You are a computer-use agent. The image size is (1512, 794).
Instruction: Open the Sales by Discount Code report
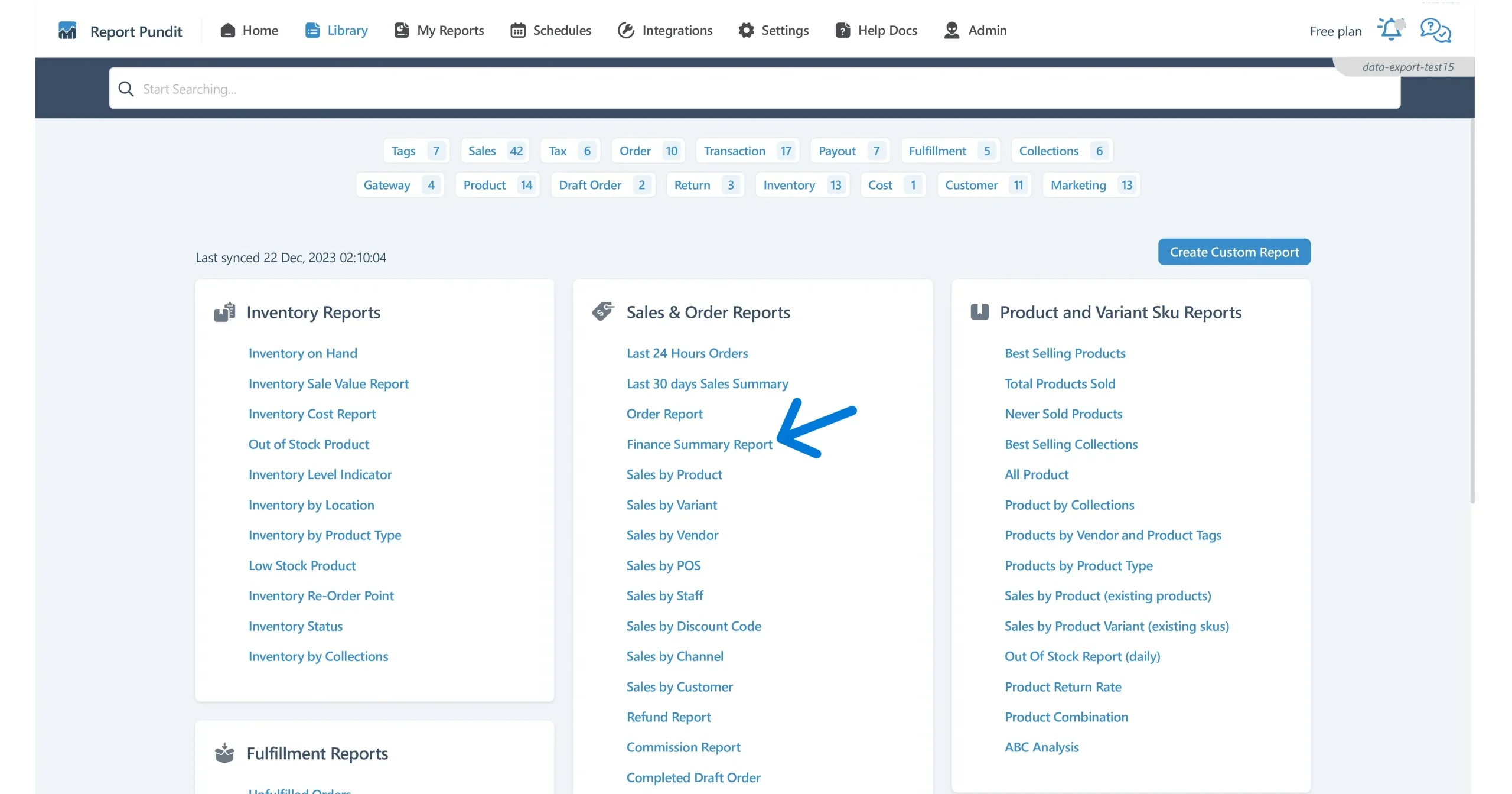pos(693,626)
